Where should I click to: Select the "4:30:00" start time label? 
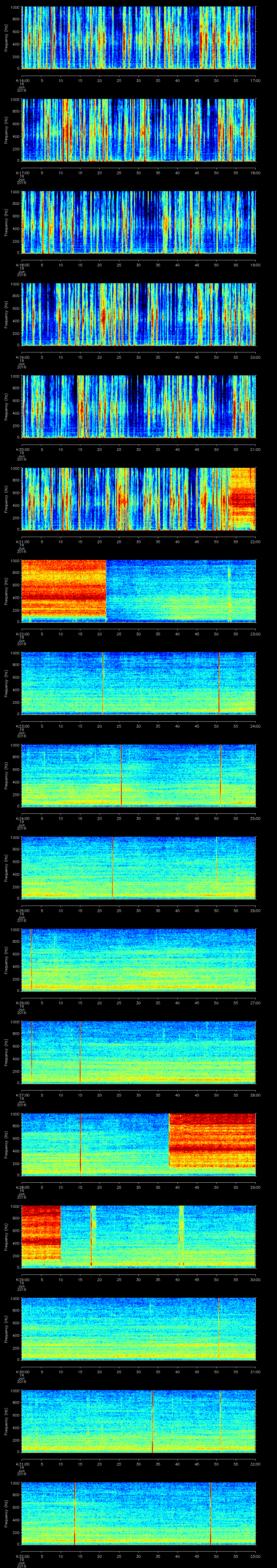click(x=22, y=1371)
